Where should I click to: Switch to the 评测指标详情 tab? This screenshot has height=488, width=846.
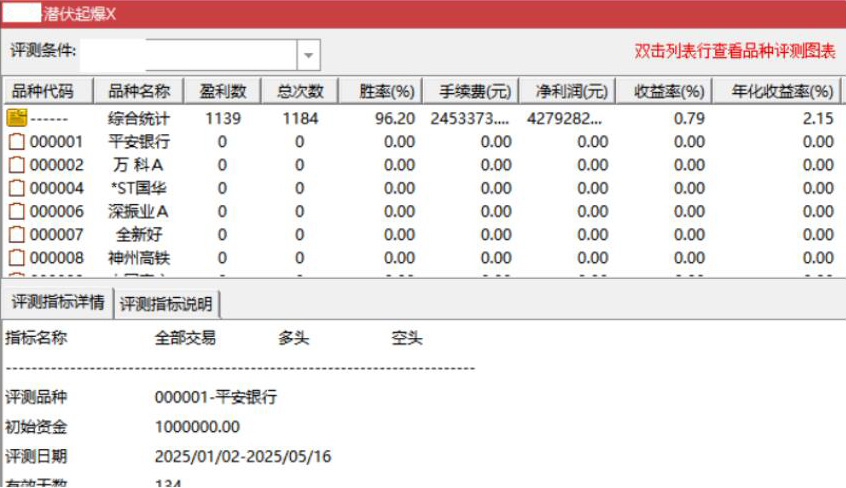(58, 302)
